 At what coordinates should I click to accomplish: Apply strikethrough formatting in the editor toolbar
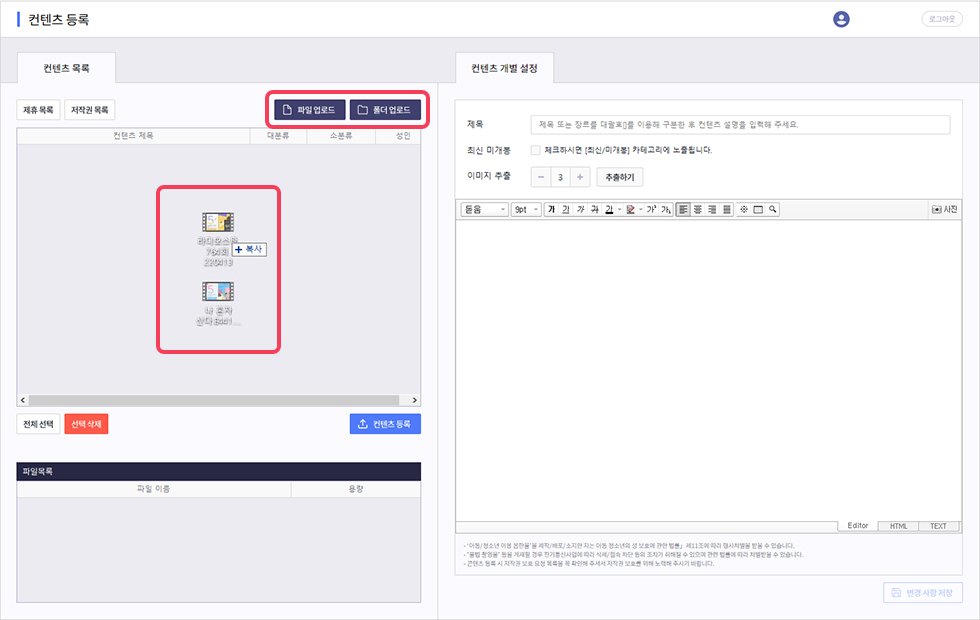(x=595, y=209)
